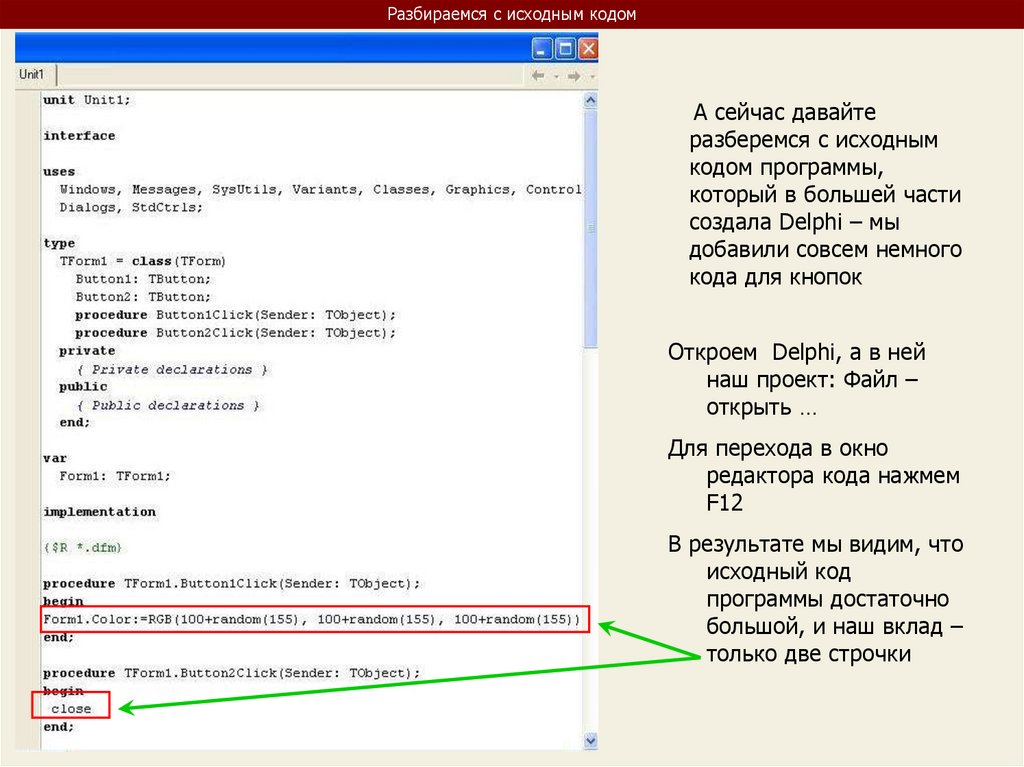This screenshot has height=767, width=1024.
Task: Click the '{ Public declarations }' comment
Action: click(x=168, y=406)
